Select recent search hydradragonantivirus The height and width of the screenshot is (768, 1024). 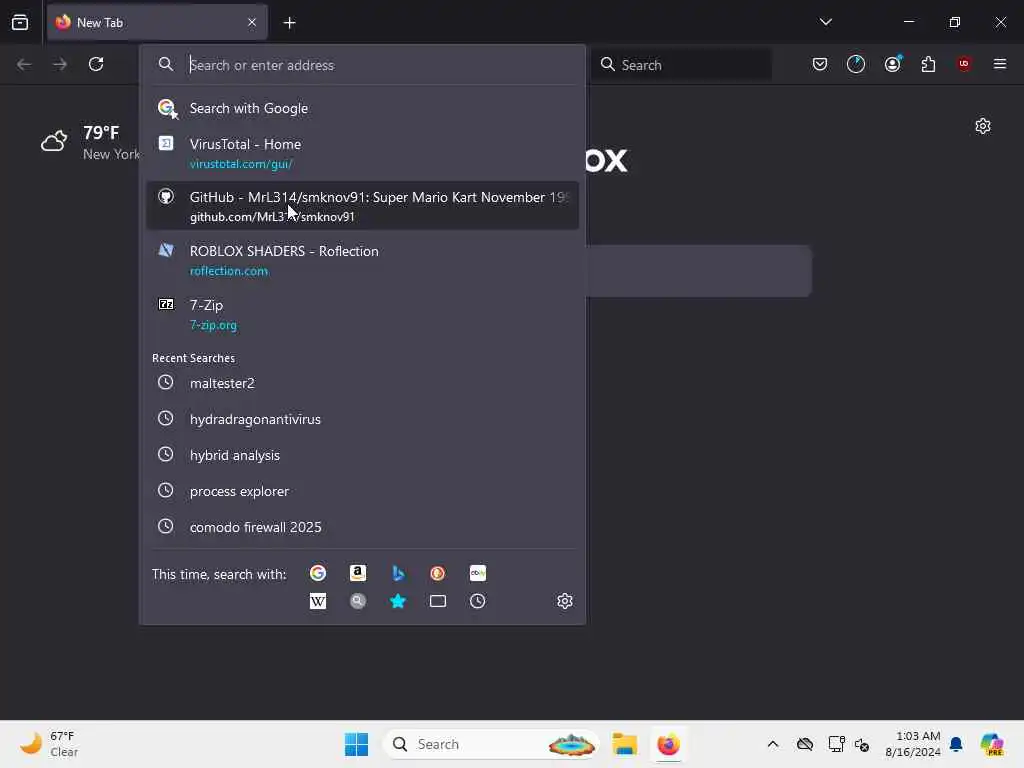tap(362, 419)
